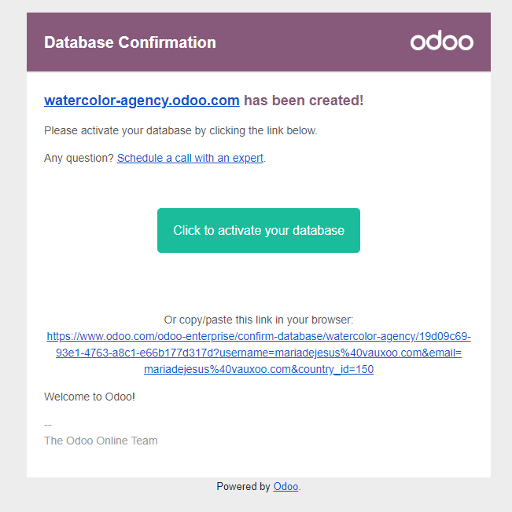Image resolution: width=512 pixels, height=512 pixels.
Task: Follow the Schedule a call with an expert link
Action: coord(190,158)
